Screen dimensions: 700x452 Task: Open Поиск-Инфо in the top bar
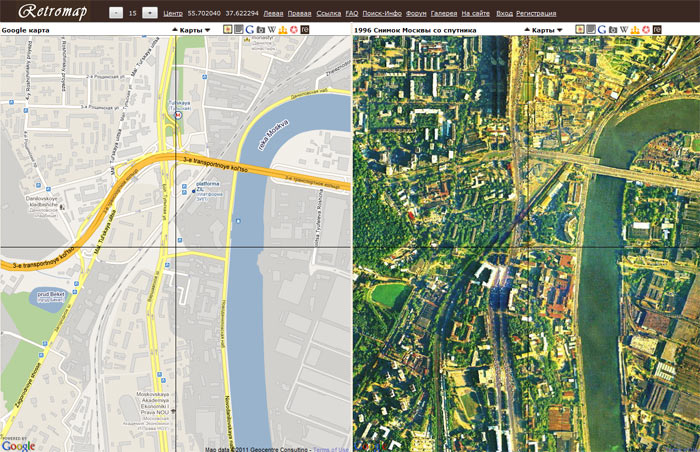tap(382, 13)
